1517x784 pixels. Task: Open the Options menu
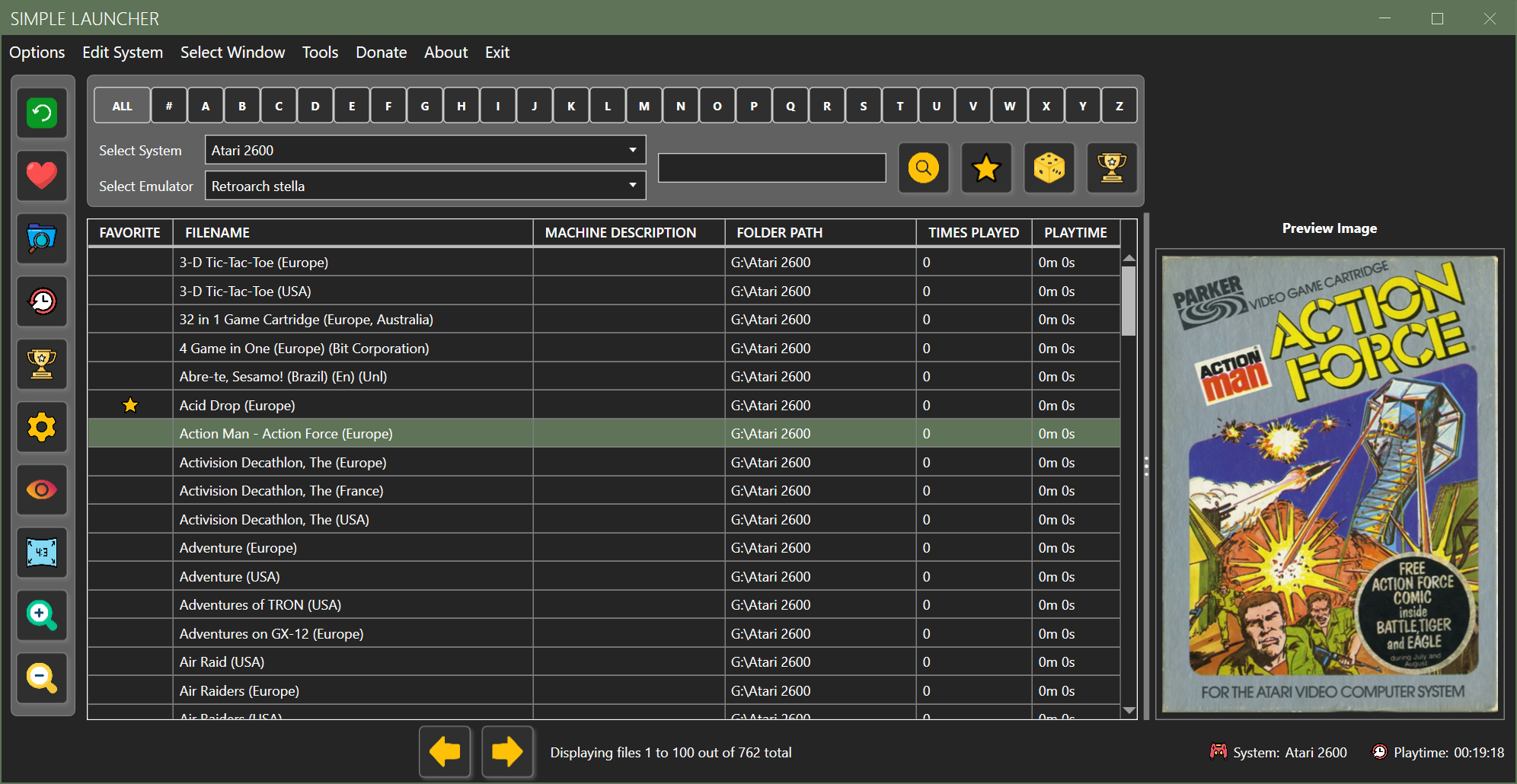[x=37, y=53]
